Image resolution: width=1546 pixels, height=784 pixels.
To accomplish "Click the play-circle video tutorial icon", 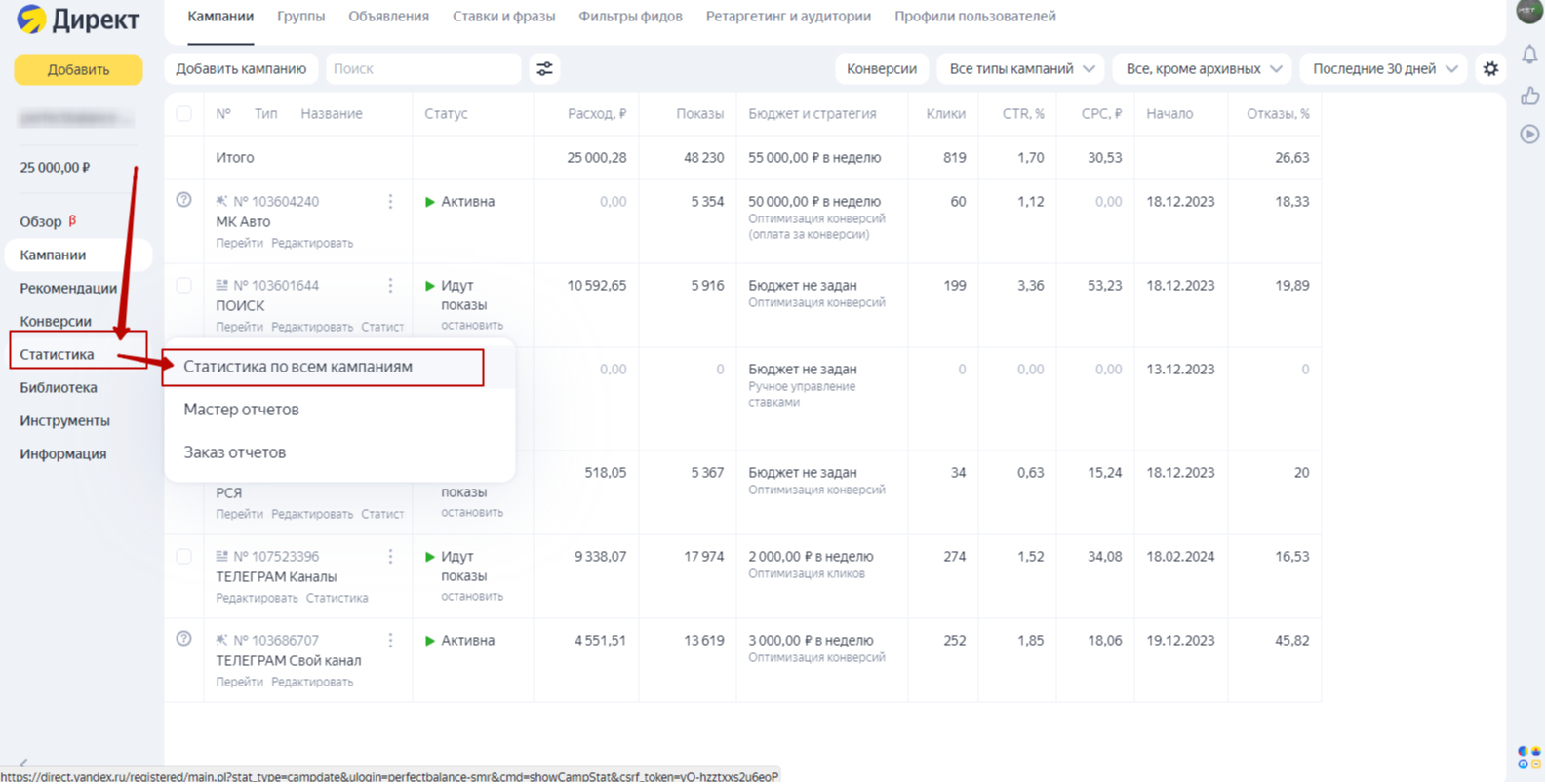I will (x=1529, y=135).
